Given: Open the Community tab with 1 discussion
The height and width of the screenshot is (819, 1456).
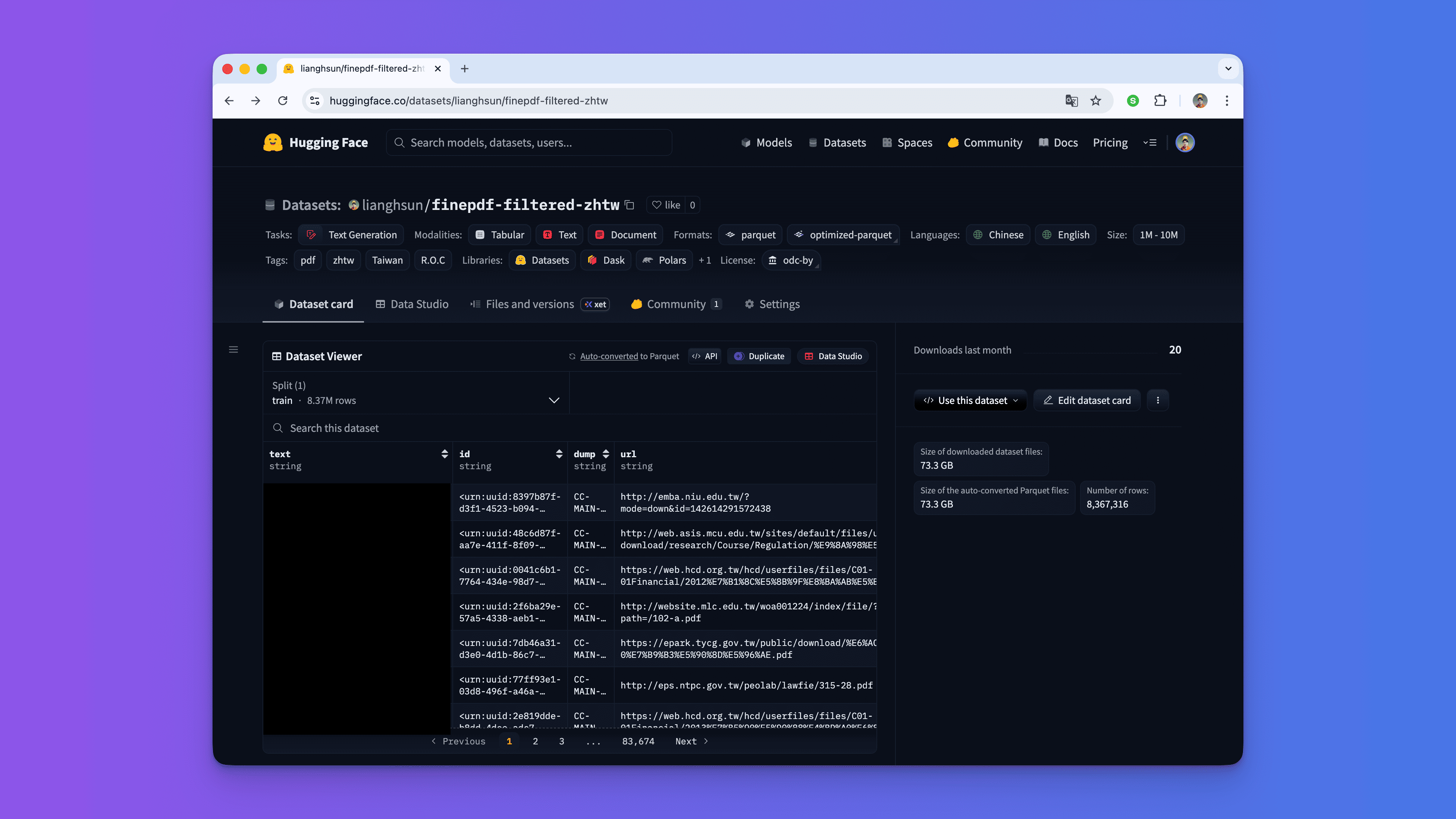Looking at the screenshot, I should [x=676, y=304].
